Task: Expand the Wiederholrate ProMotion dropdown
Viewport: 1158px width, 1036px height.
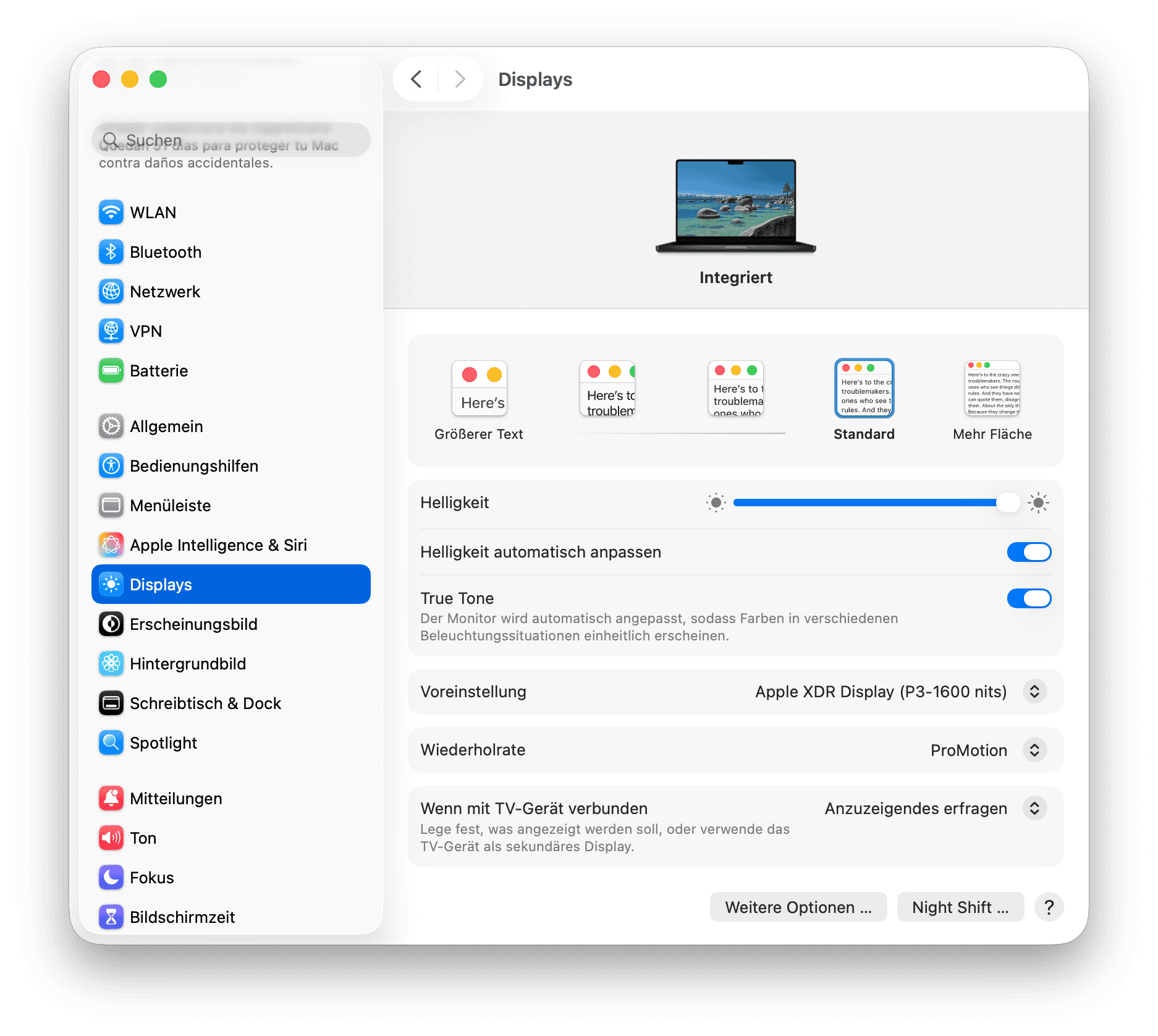Action: [1034, 750]
